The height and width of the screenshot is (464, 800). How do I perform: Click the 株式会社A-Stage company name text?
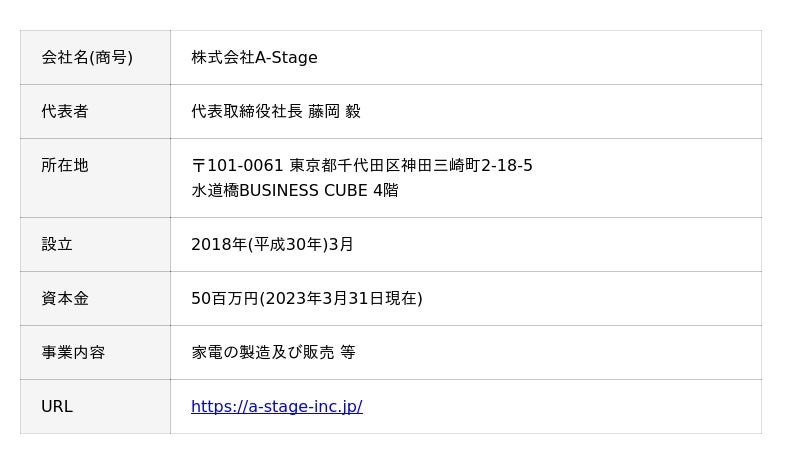pyautogui.click(x=254, y=58)
